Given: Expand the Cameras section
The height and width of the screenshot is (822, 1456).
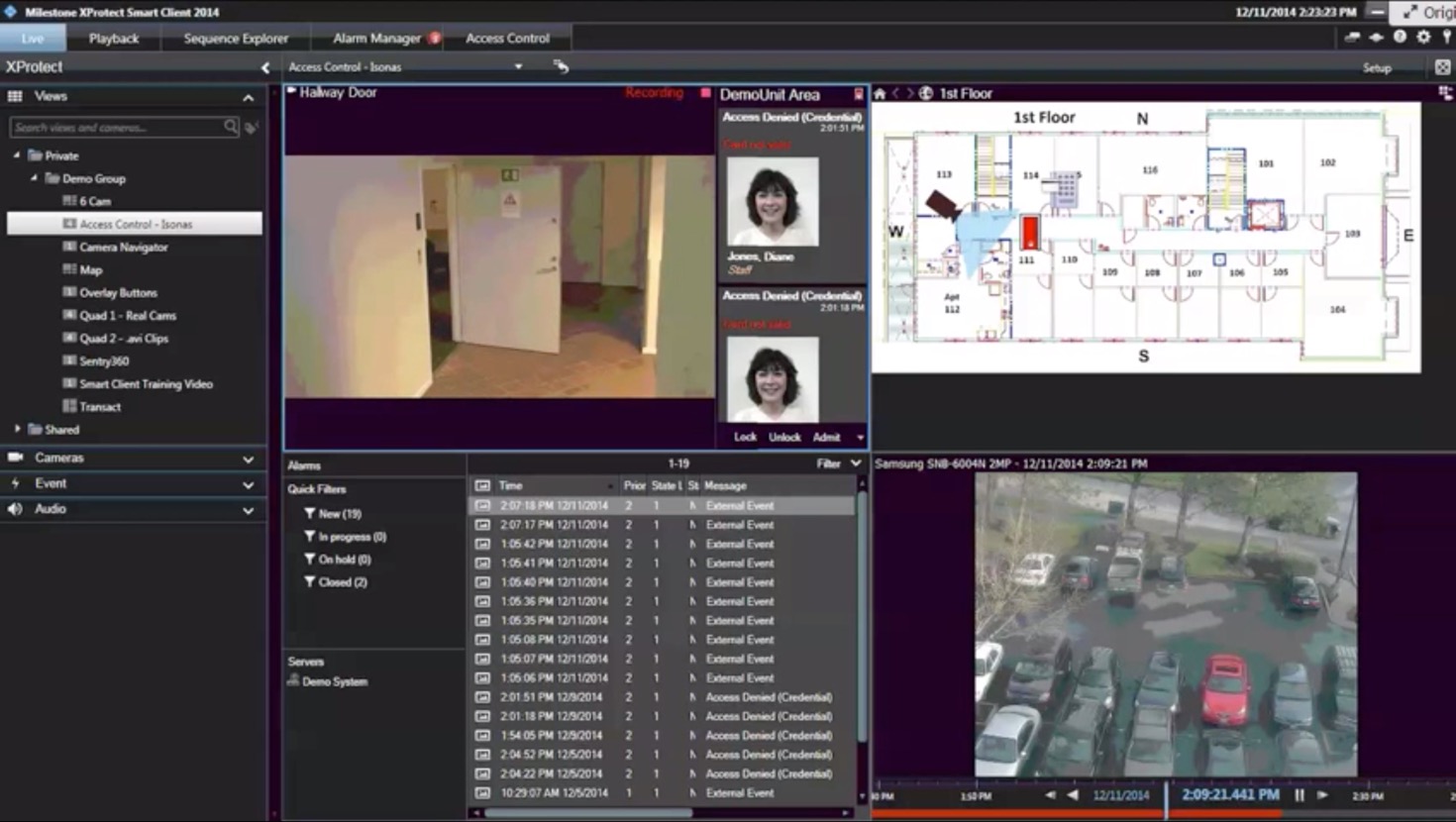Looking at the screenshot, I should pos(248,459).
